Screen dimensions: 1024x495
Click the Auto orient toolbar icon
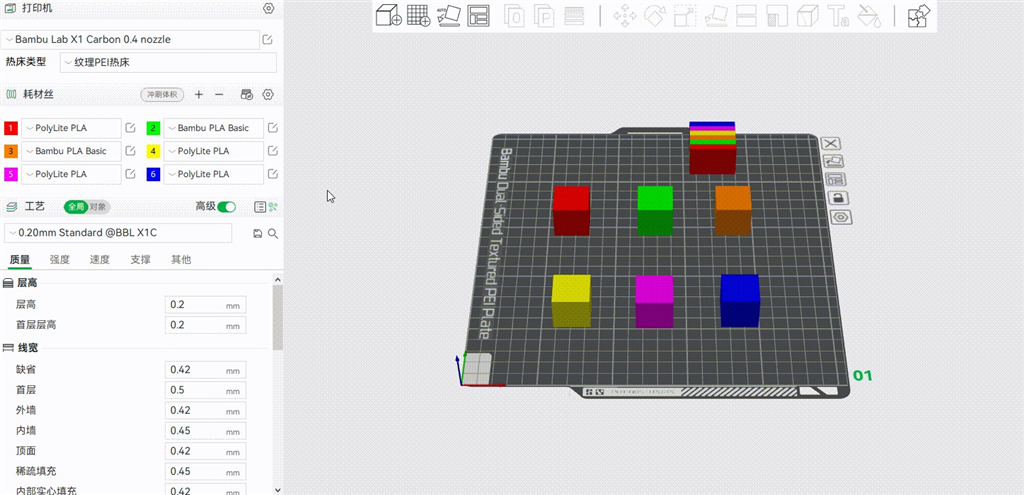(x=449, y=16)
